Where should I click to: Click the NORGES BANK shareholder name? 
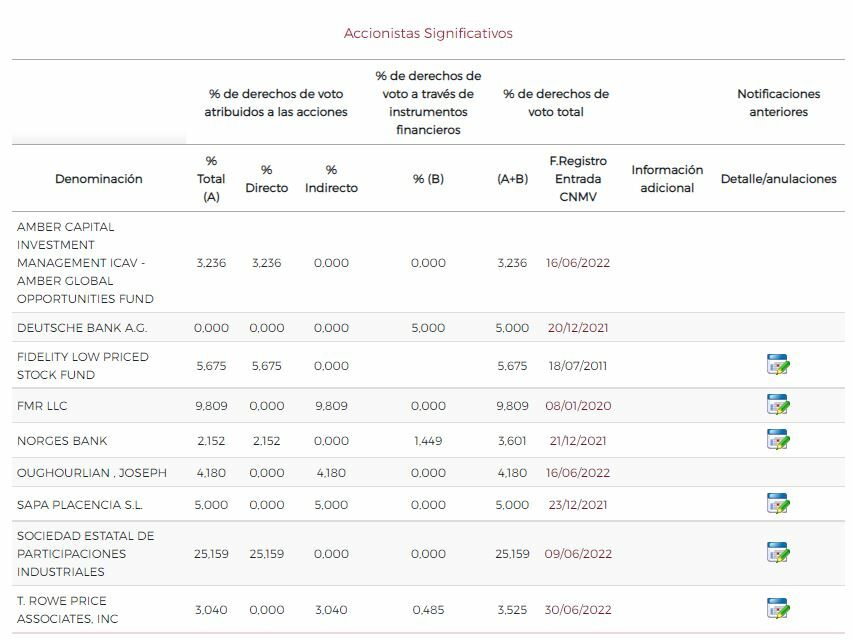62,441
